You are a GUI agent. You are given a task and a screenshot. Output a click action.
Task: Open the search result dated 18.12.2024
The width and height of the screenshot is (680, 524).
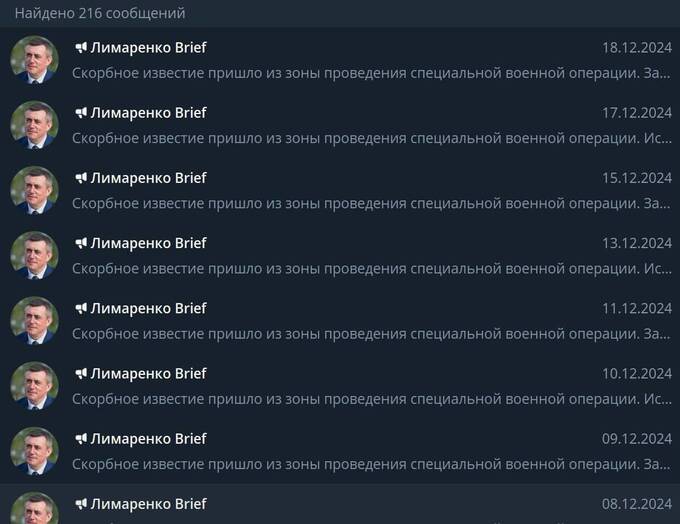pyautogui.click(x=340, y=60)
